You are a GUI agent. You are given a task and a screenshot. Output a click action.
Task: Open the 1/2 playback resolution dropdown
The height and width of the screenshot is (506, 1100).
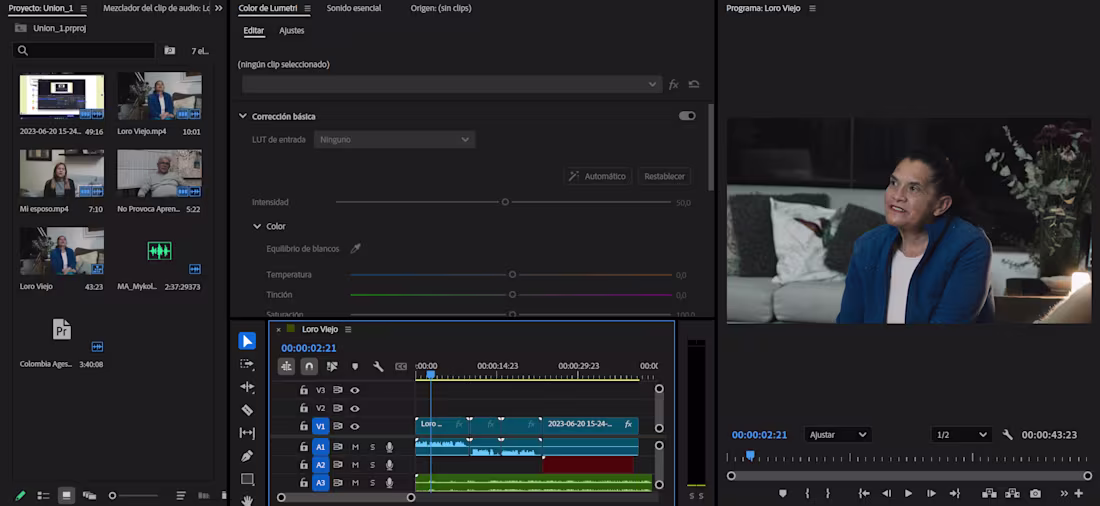pyautogui.click(x=960, y=435)
